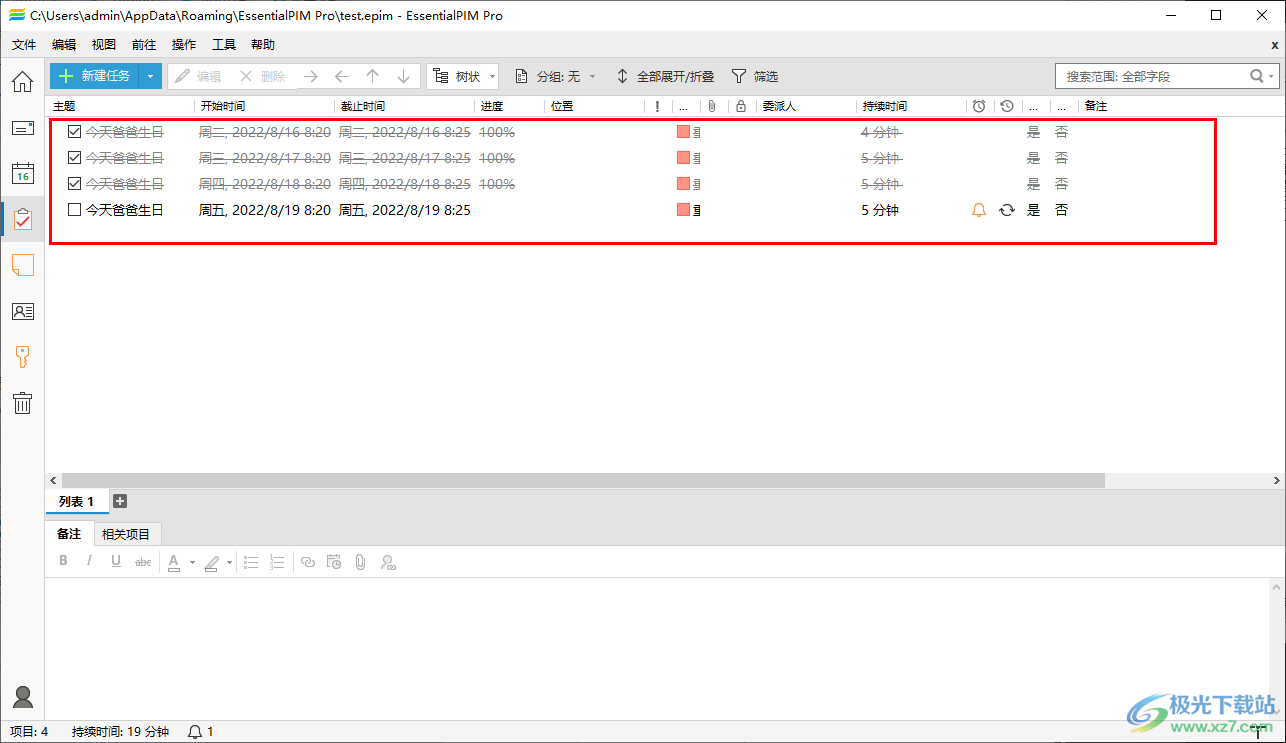The height and width of the screenshot is (743, 1286).
Task: Open the Passwords key module
Action: point(22,357)
